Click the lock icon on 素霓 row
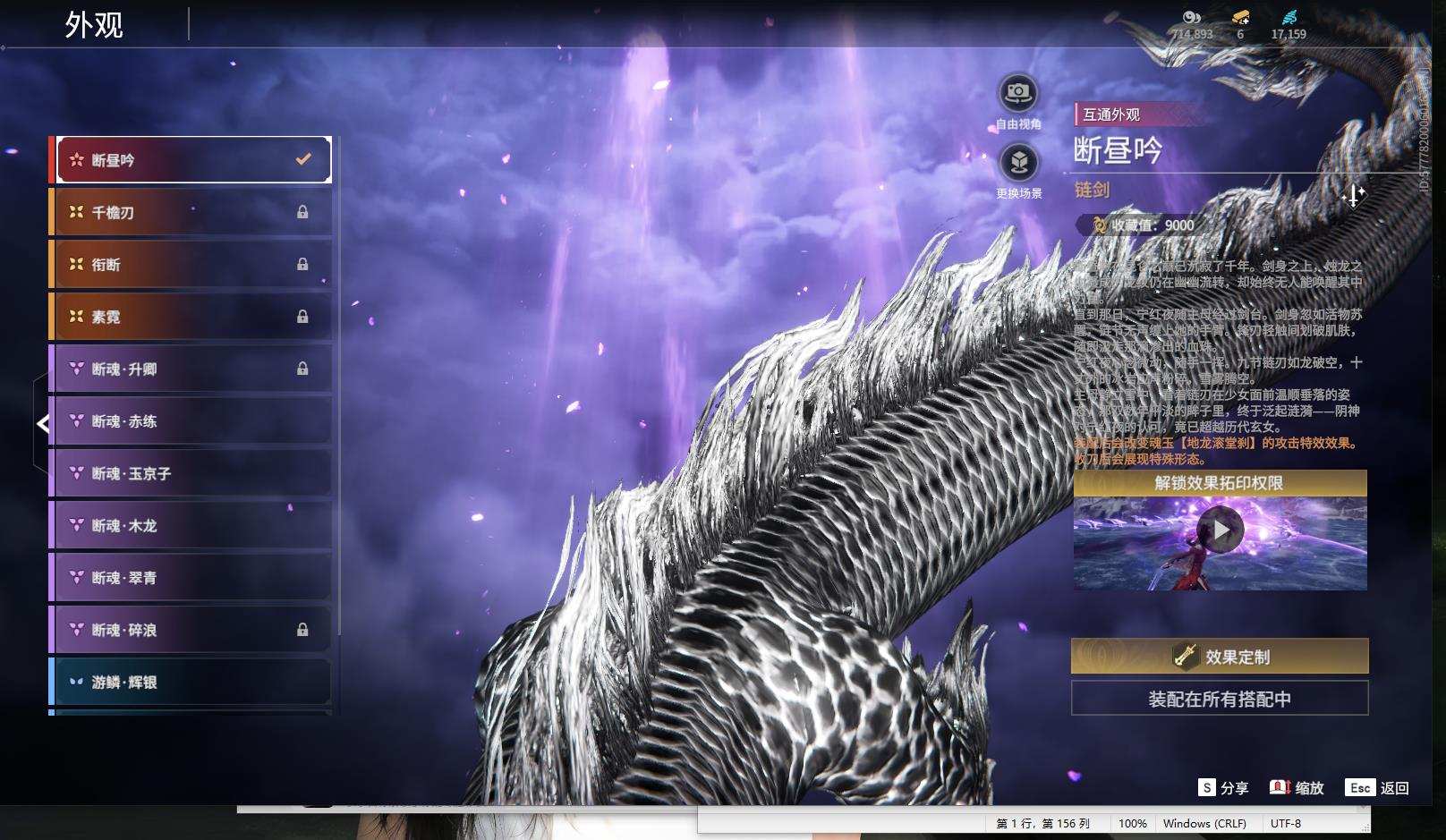 click(x=302, y=317)
